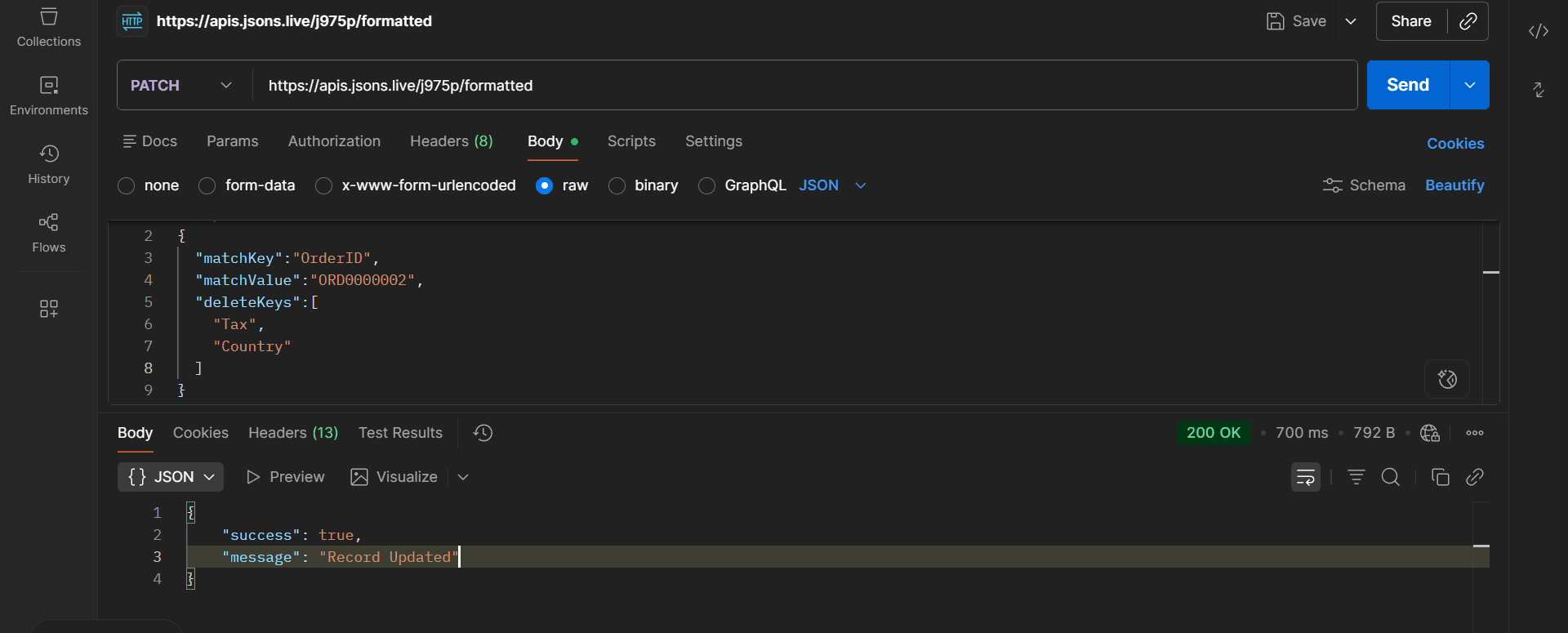Open the request Headers (8) tab
Screen dimensions: 1568x633
[x=452, y=141]
